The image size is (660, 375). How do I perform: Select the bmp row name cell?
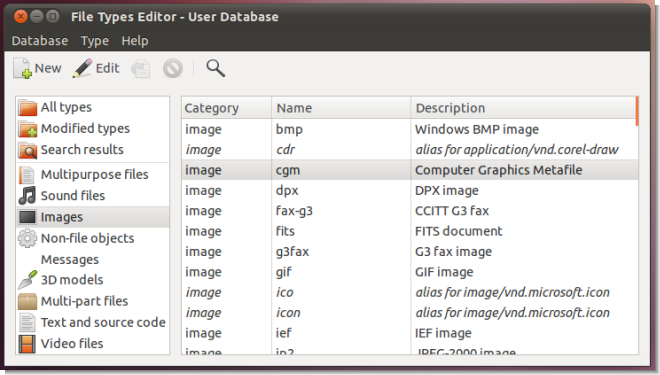click(289, 129)
